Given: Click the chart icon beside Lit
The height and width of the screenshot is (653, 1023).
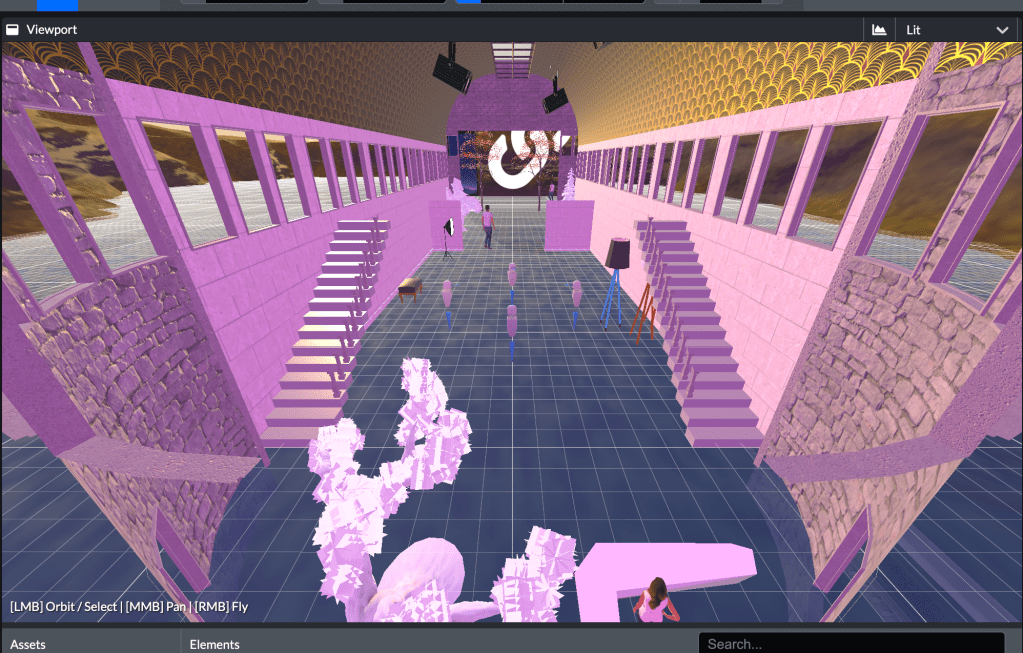Looking at the screenshot, I should click(879, 30).
